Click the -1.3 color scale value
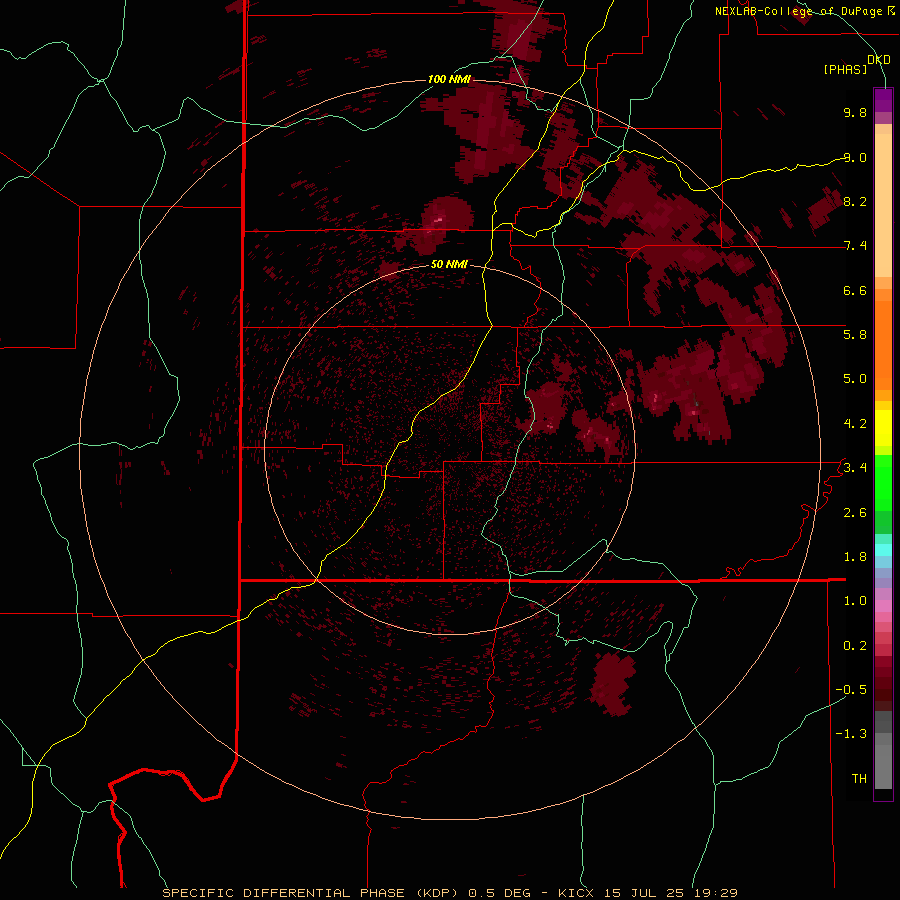This screenshot has height=900, width=900. pyautogui.click(x=851, y=734)
